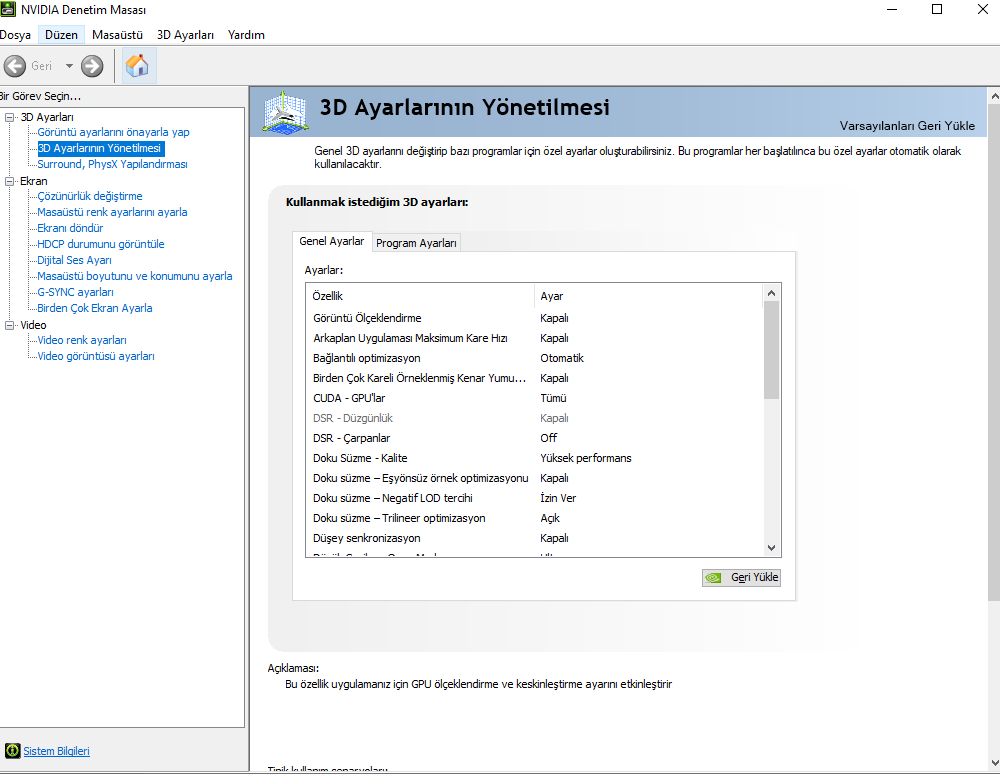Click the Sistem Bilgileri icon
The image size is (1000, 774).
[12, 750]
